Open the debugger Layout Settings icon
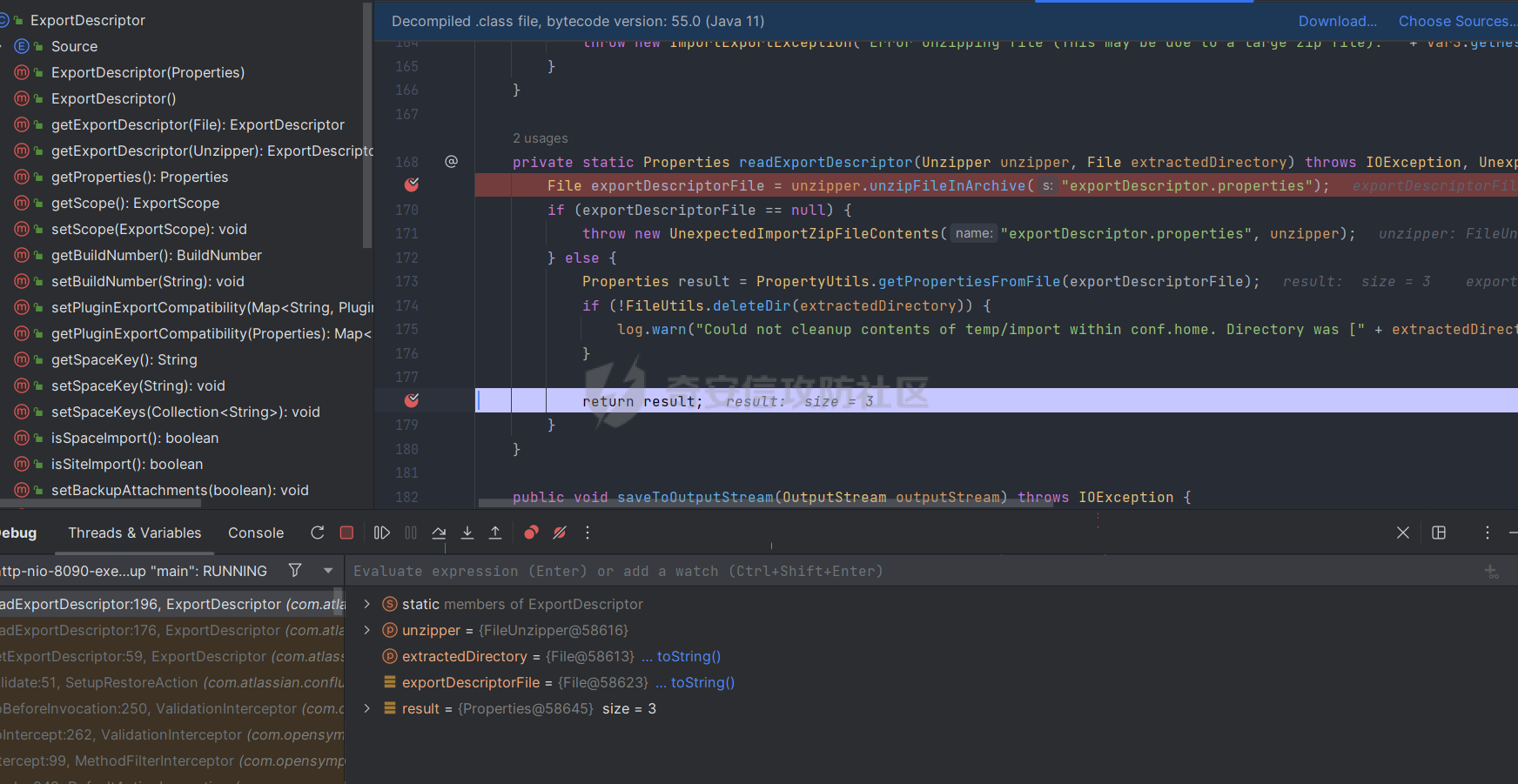Image resolution: width=1518 pixels, height=784 pixels. [x=1439, y=533]
